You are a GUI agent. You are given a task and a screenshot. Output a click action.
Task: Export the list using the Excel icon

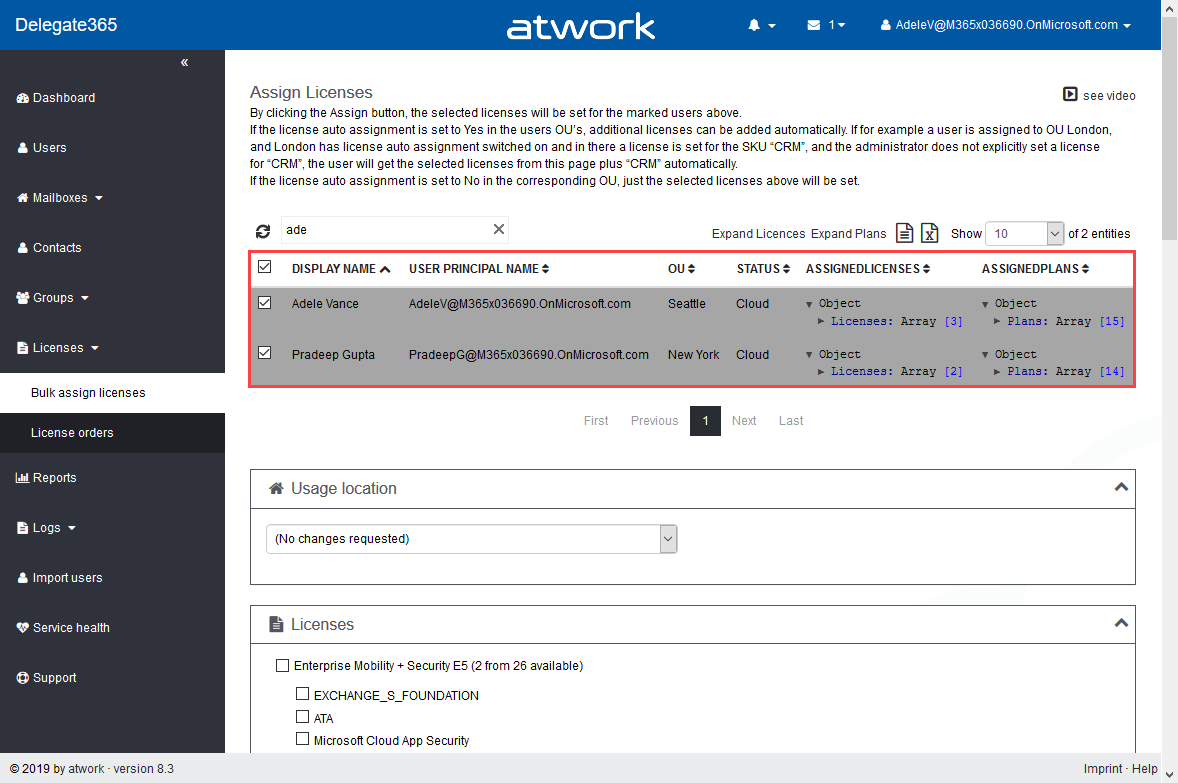pos(930,233)
